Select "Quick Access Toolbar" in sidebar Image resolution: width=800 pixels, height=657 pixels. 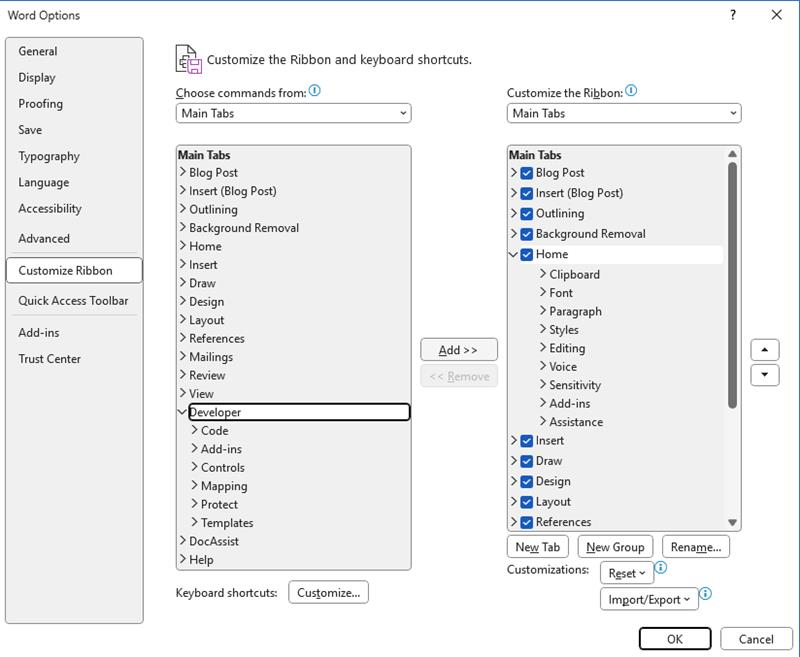pyautogui.click(x=73, y=299)
